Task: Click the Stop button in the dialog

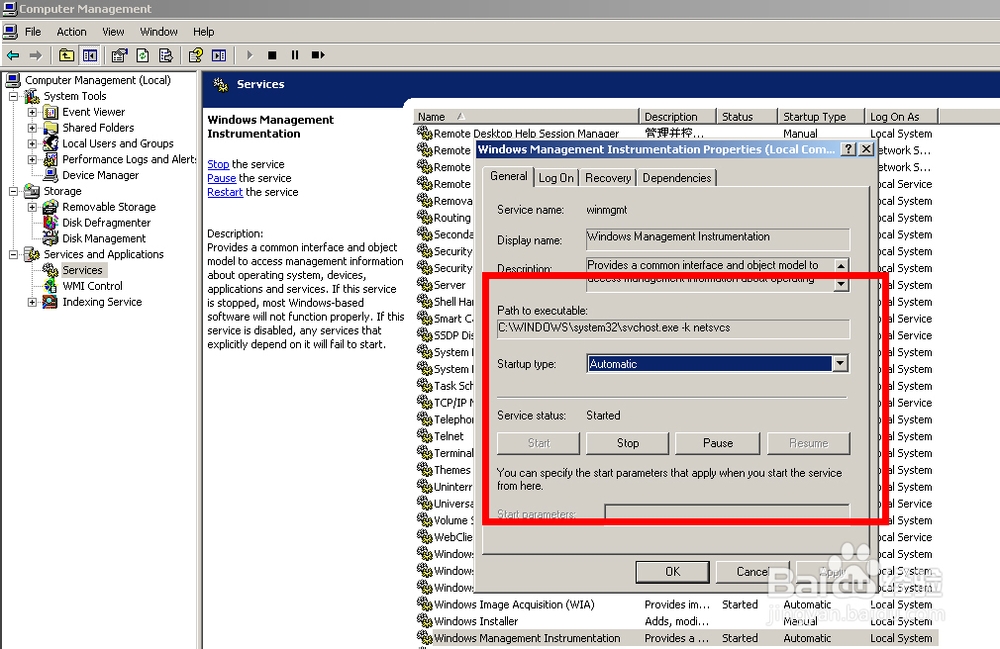Action: 628,443
